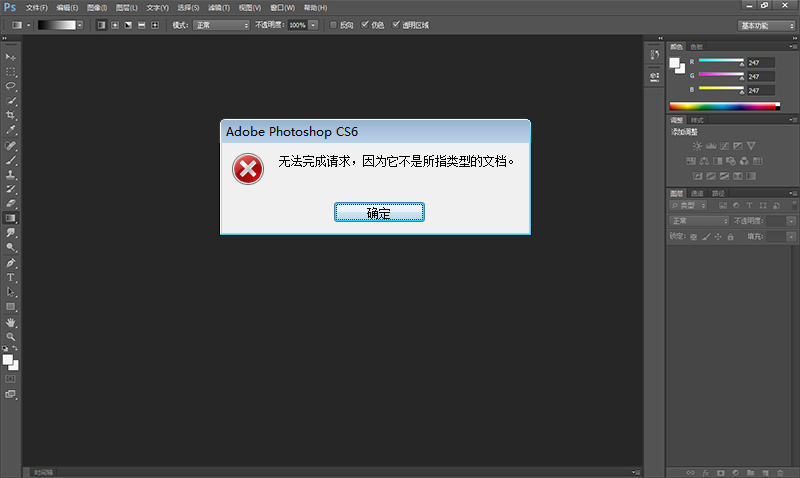This screenshot has width=800, height=478.
Task: Open the 不透明度 dropdown in options bar
Action: [x=313, y=25]
